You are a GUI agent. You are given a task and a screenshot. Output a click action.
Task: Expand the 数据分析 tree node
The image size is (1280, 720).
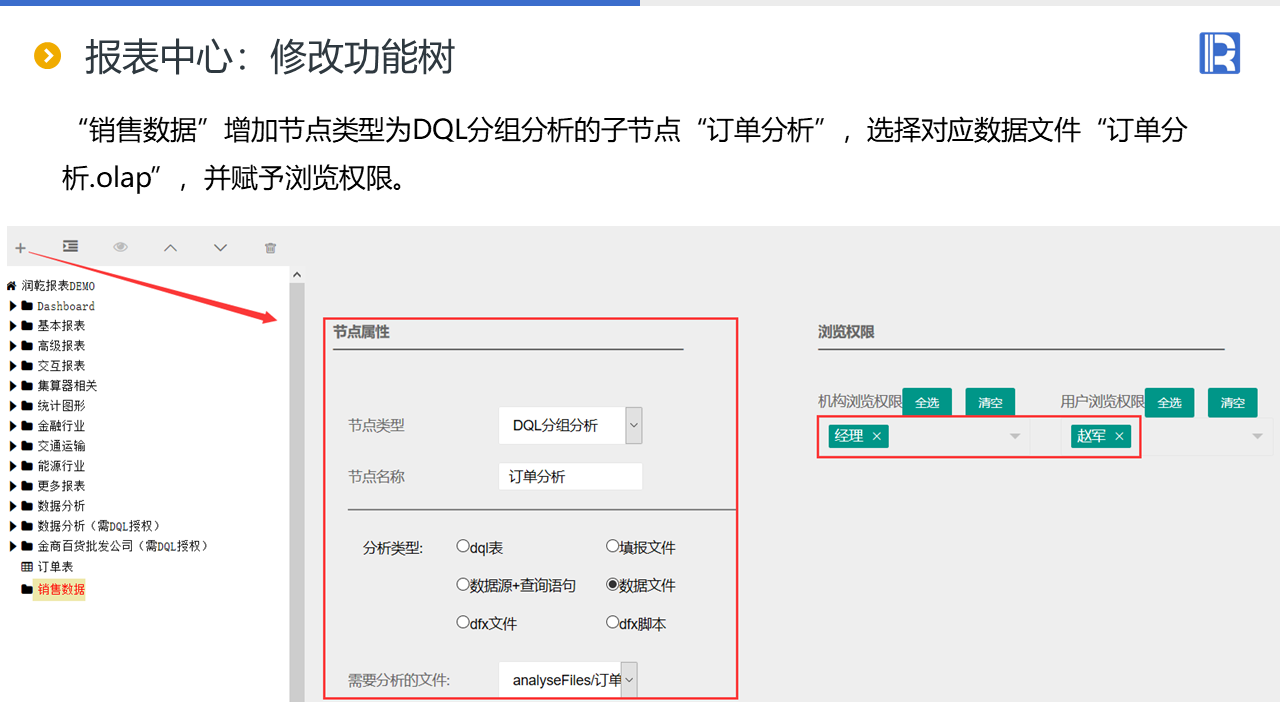(13, 506)
